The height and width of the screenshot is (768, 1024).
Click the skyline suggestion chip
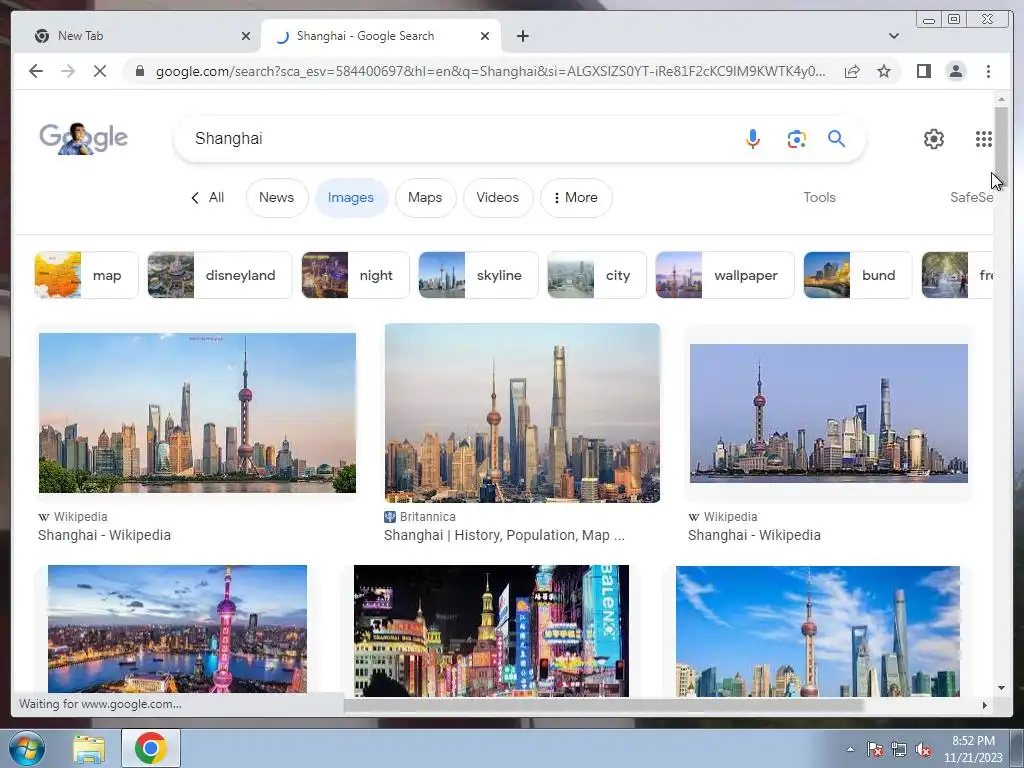(x=478, y=275)
